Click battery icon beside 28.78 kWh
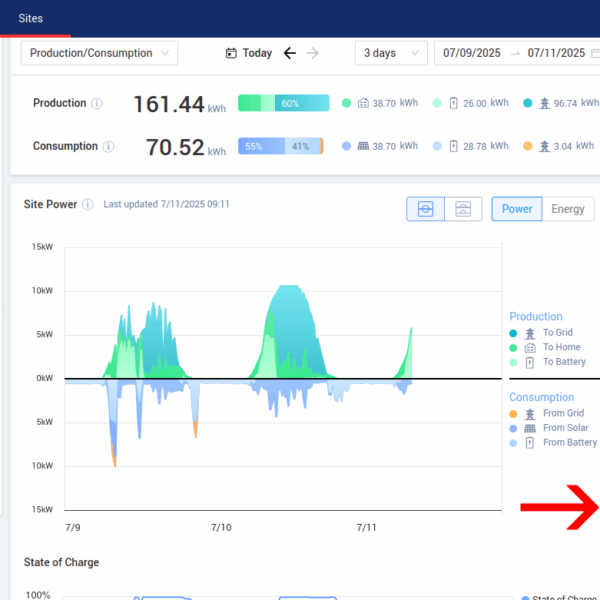 click(453, 146)
